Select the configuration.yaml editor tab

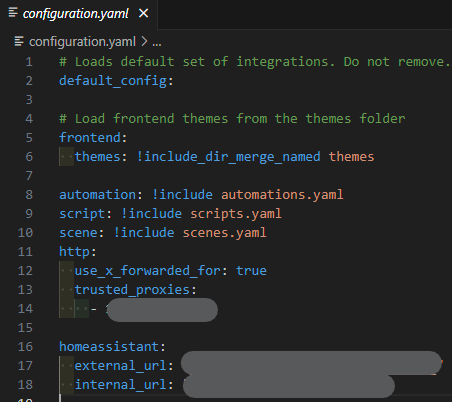(x=79, y=14)
